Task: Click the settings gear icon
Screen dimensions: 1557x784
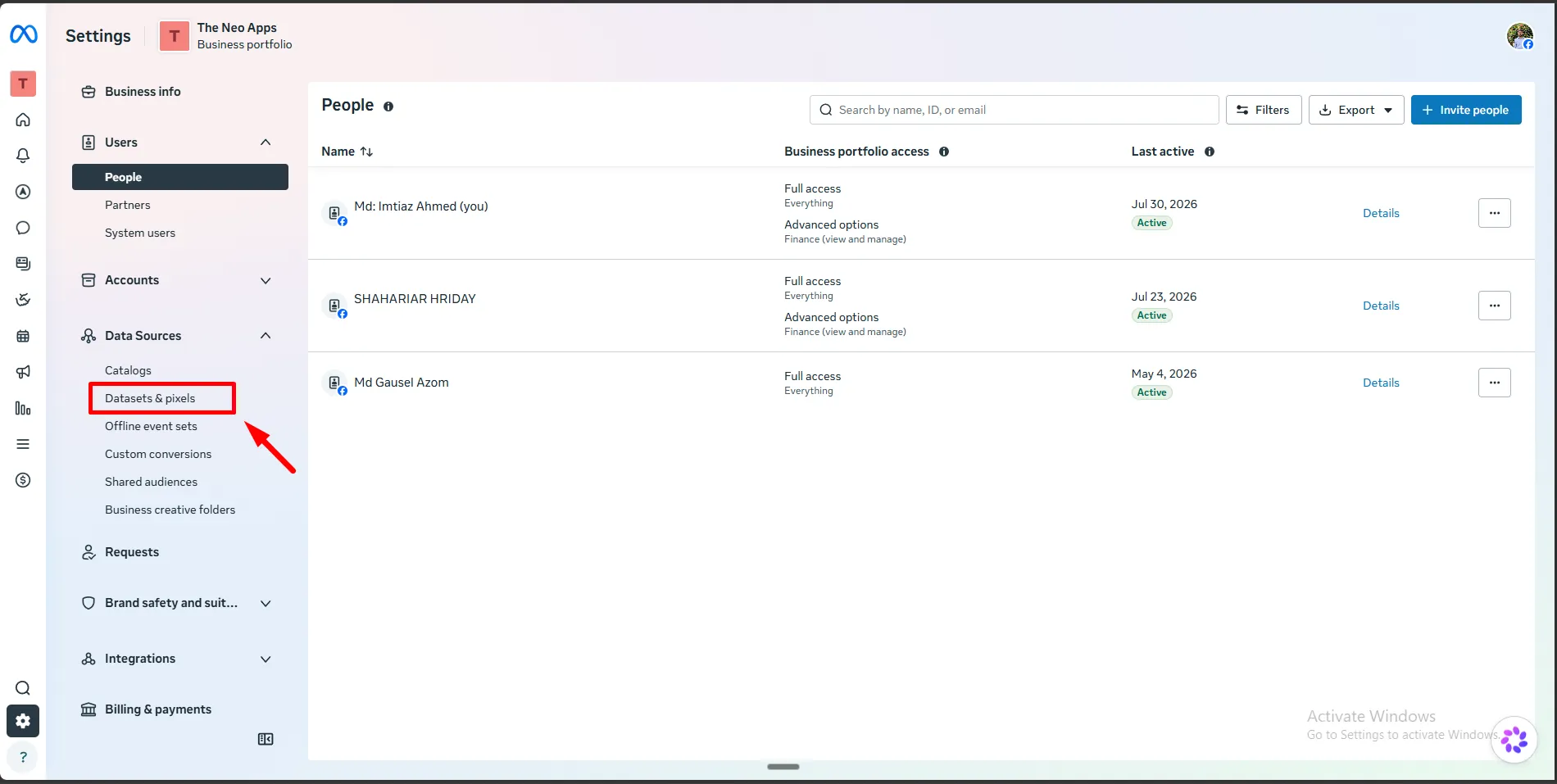Action: [23, 721]
